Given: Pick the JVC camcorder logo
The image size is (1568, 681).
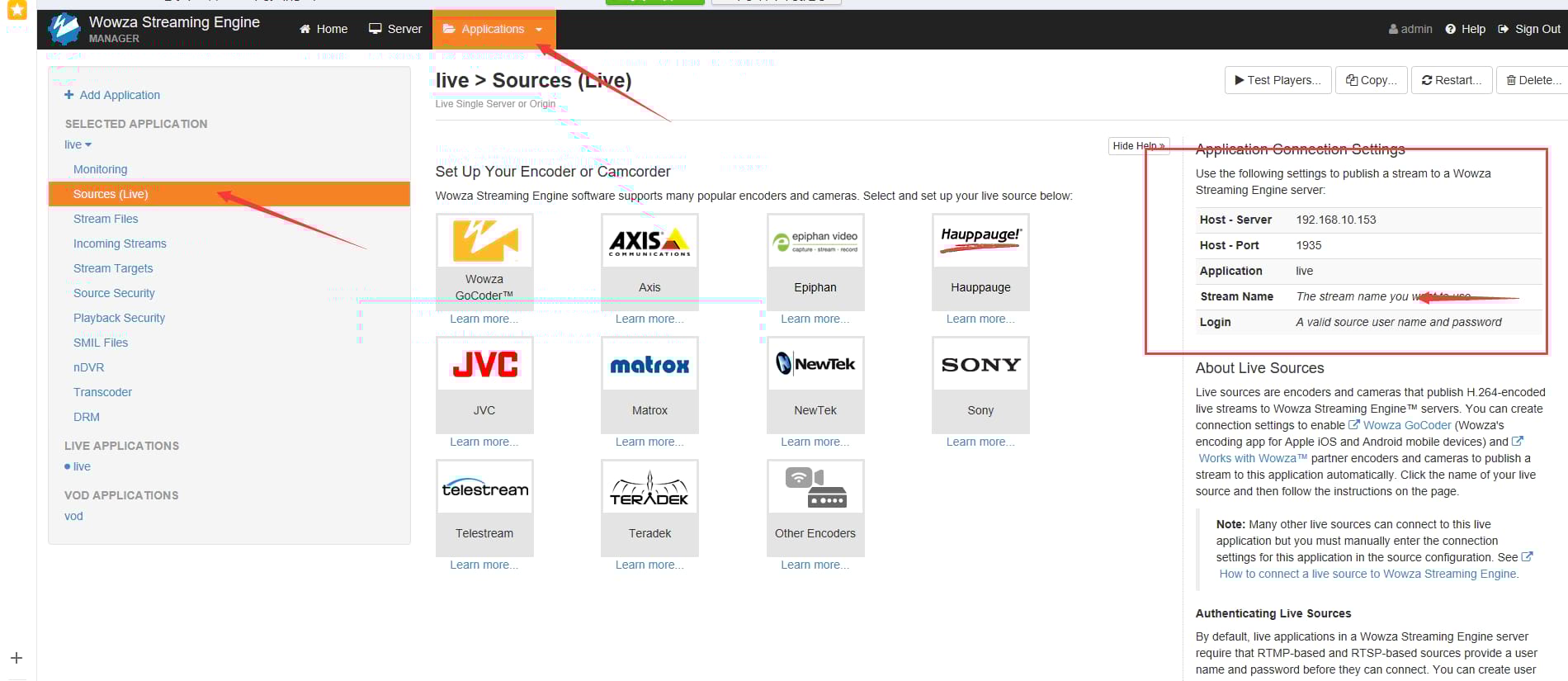Looking at the screenshot, I should pos(484,364).
